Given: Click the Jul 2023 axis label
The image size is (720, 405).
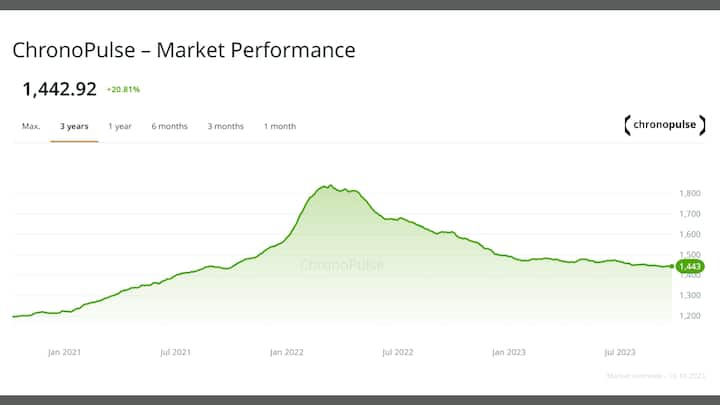Looking at the screenshot, I should 620,352.
